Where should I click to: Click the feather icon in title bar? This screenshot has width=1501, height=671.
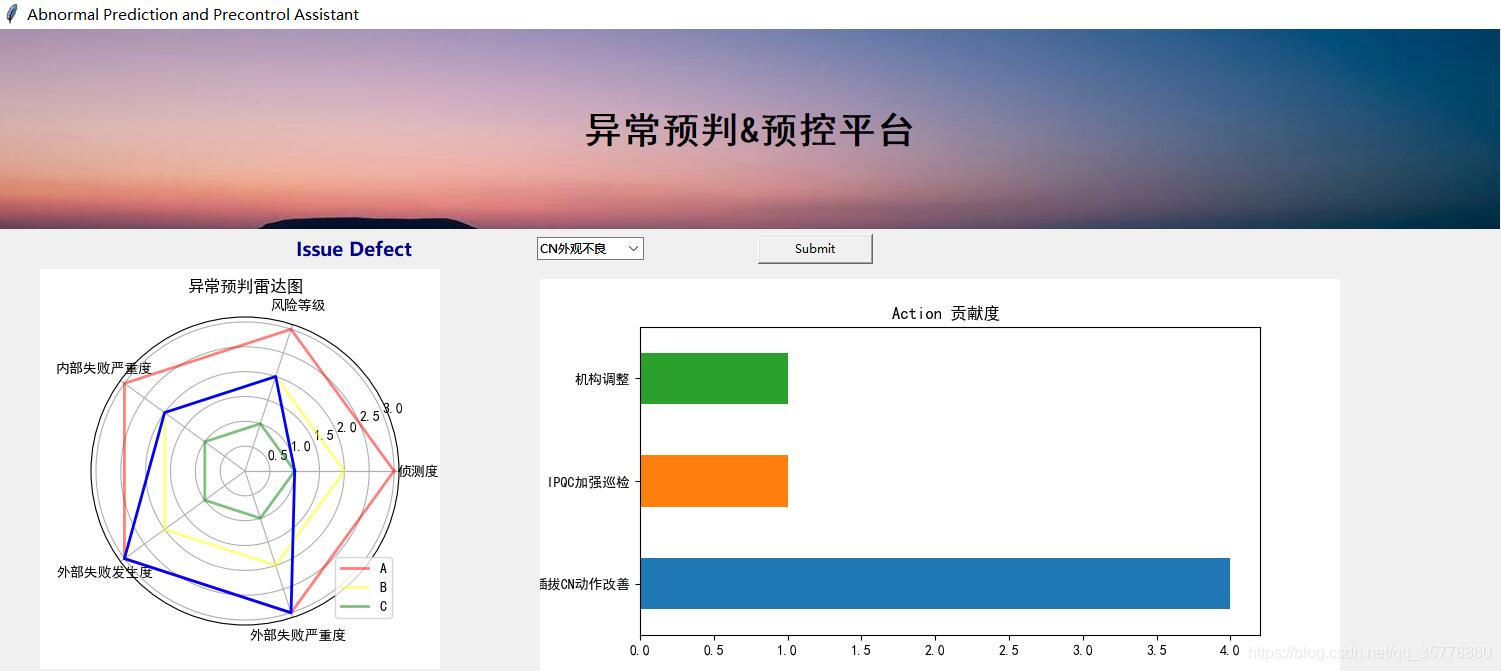point(12,14)
